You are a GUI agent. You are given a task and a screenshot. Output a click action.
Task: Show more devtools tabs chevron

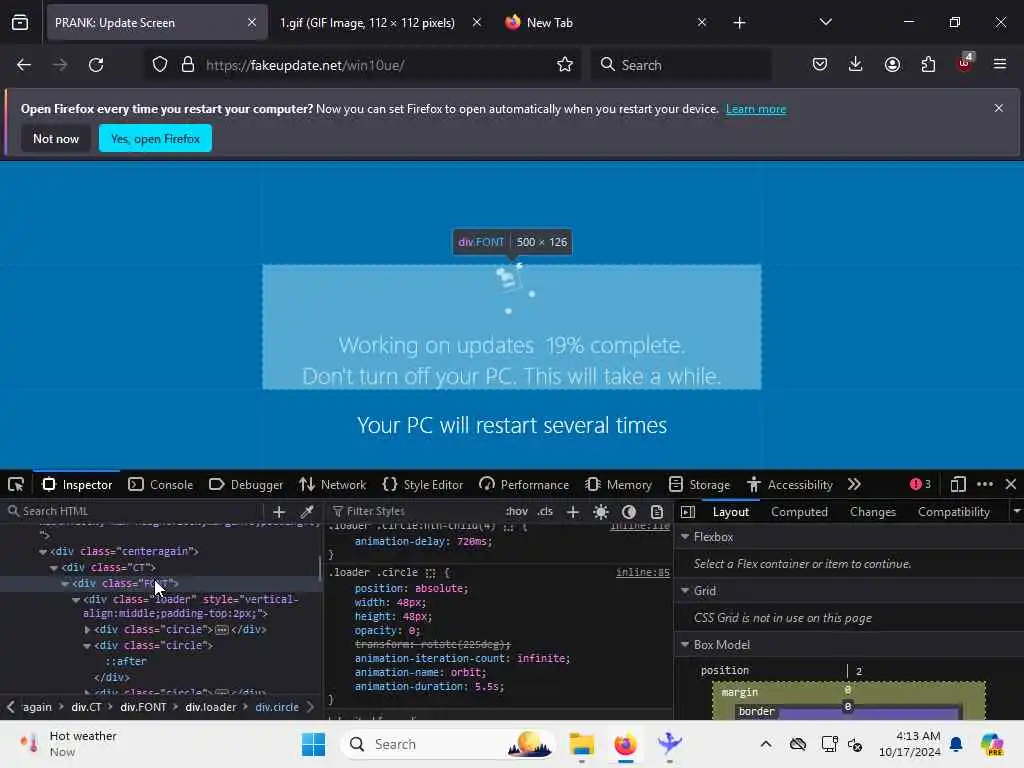pyautogui.click(x=854, y=485)
